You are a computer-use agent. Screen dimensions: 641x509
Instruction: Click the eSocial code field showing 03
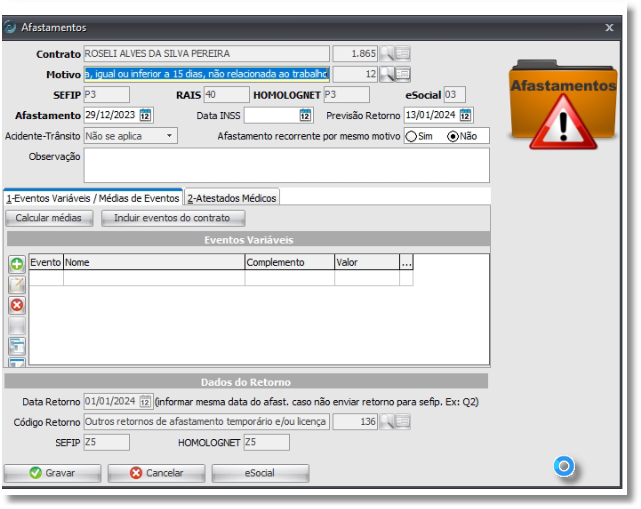click(455, 95)
